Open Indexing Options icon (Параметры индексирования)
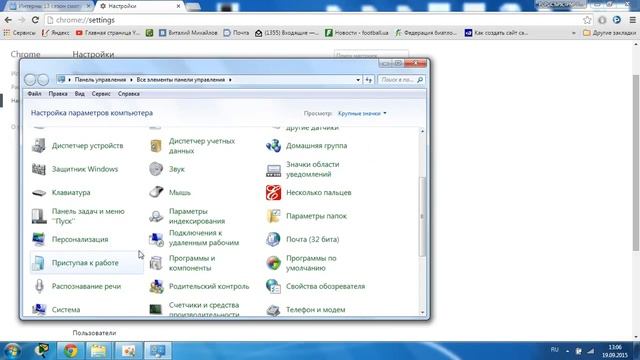Image resolution: width=640 pixels, height=360 pixels. pos(156,216)
